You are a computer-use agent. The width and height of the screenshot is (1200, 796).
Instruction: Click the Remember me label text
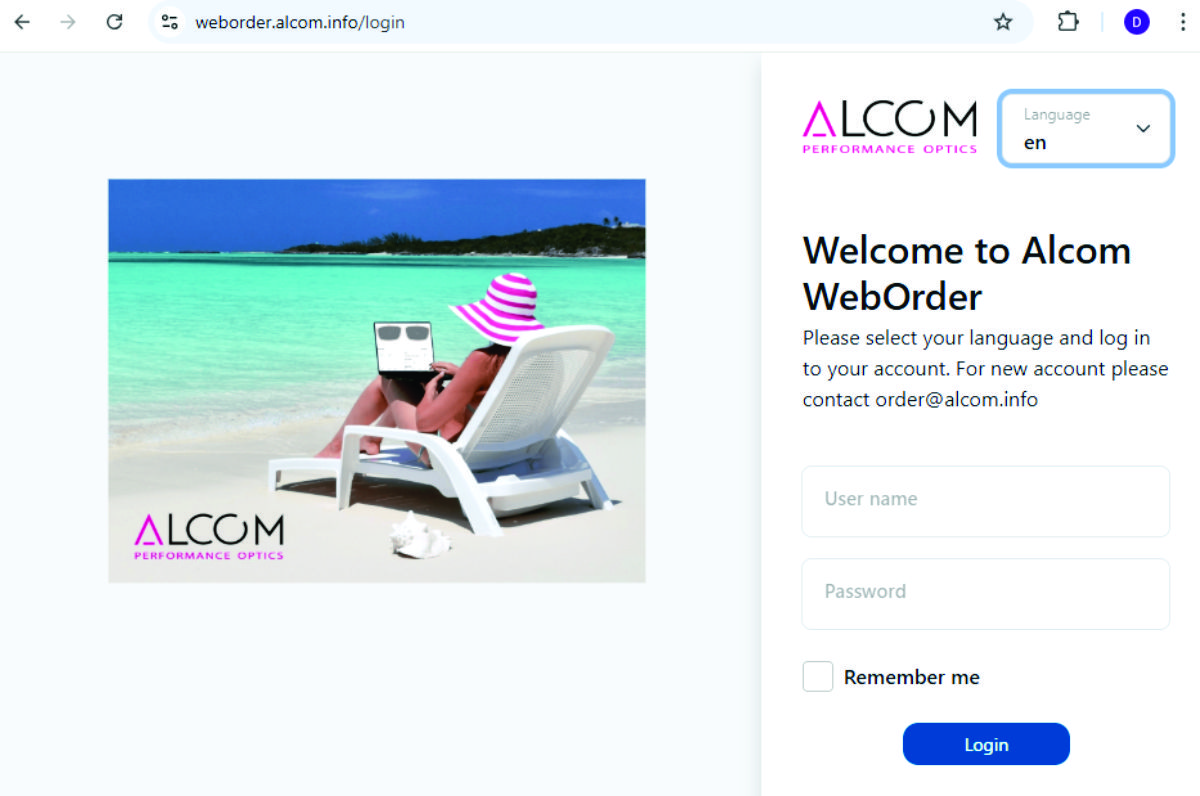point(912,677)
